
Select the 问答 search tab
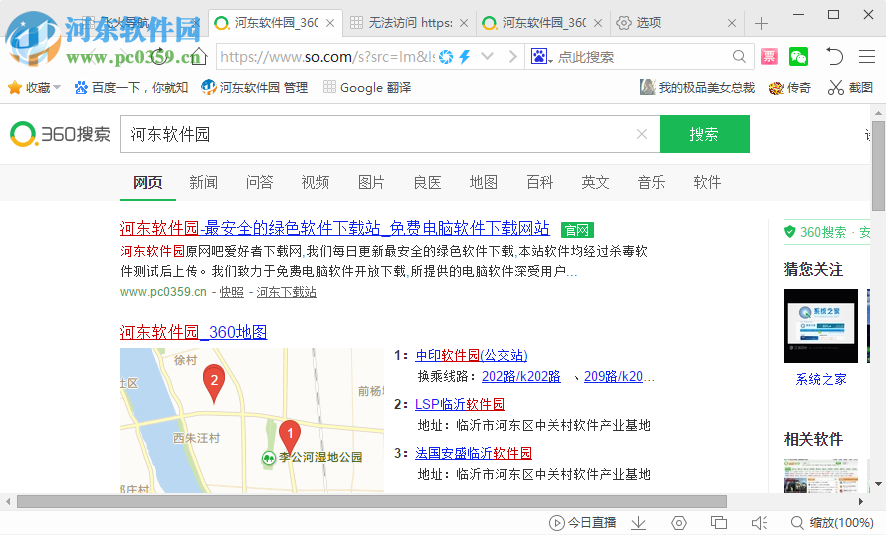(x=259, y=182)
